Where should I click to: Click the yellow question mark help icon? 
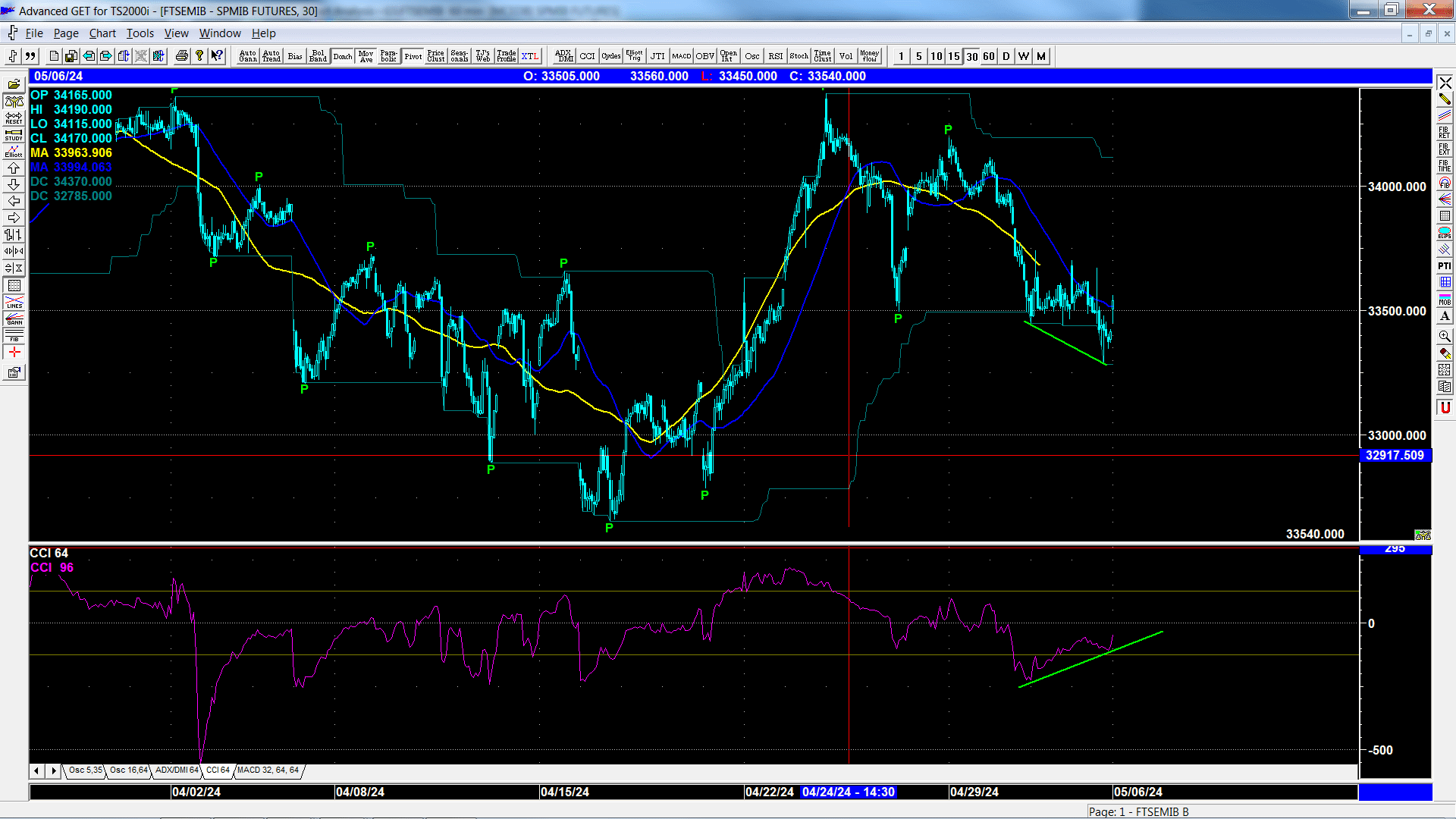click(x=199, y=56)
